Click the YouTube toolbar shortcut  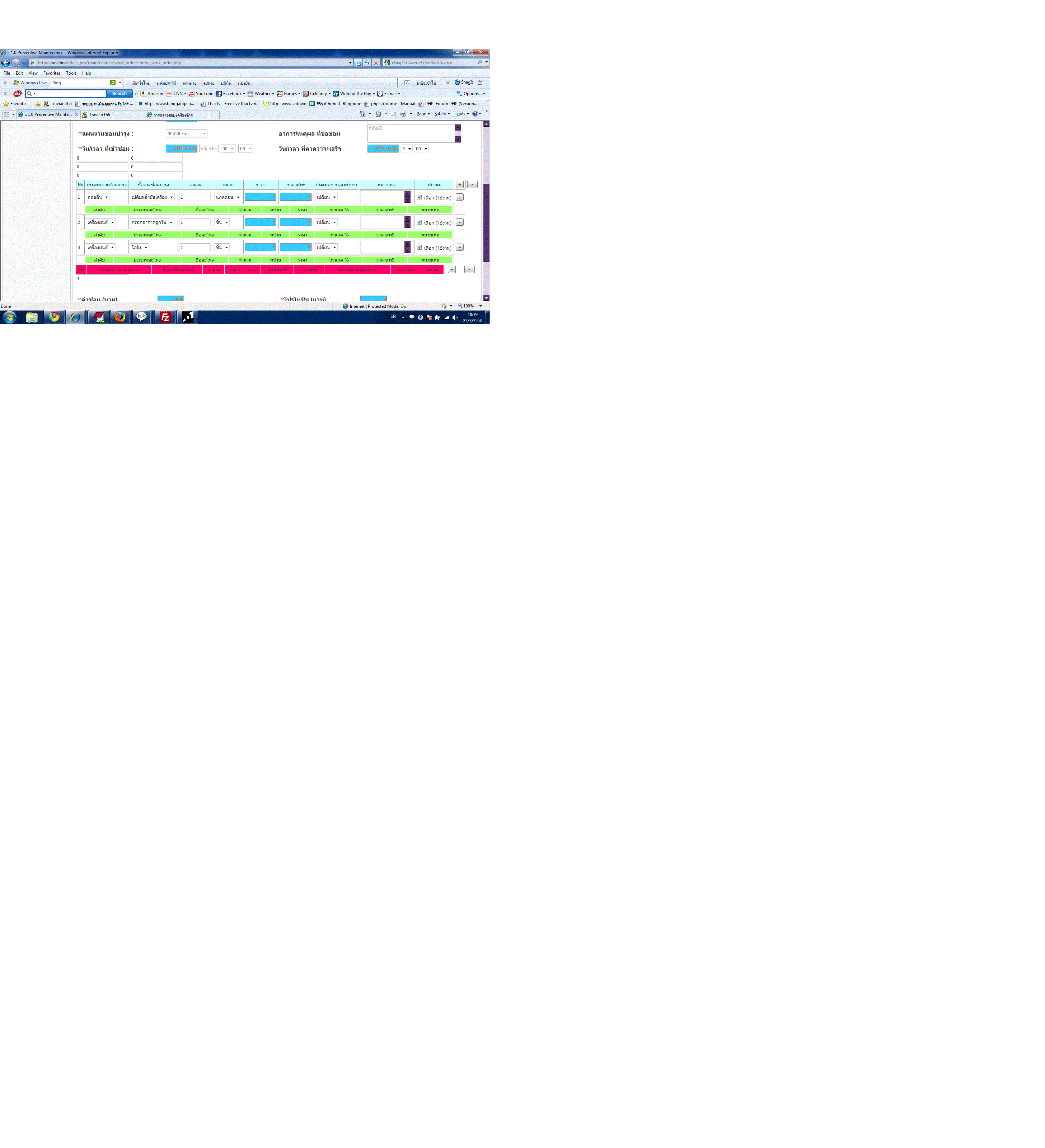pos(201,93)
